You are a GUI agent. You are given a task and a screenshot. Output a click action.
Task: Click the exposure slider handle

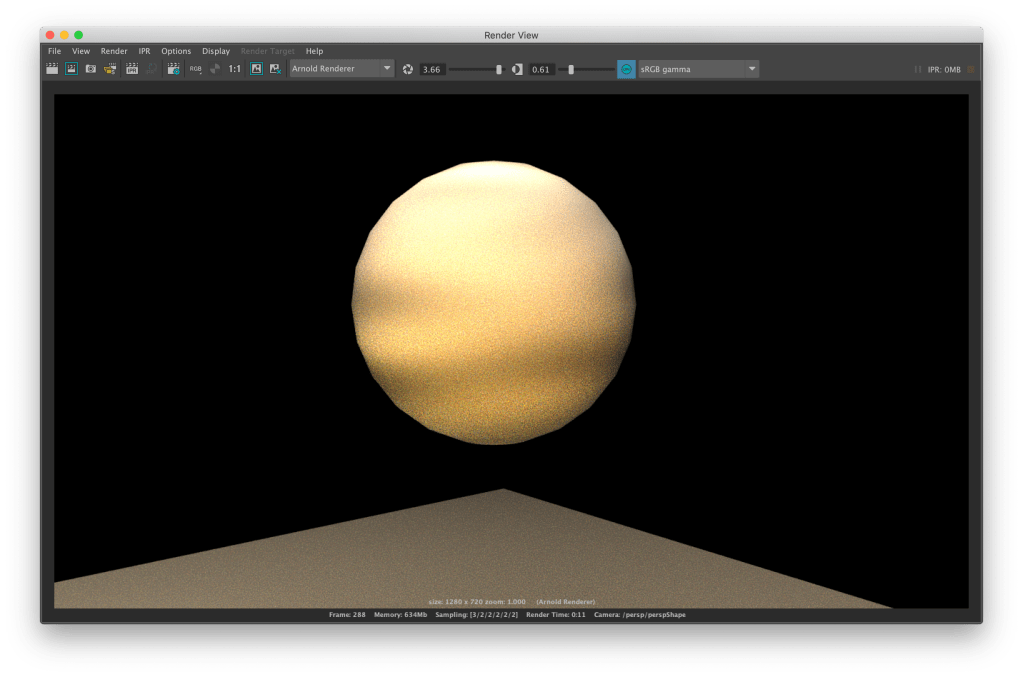pos(499,69)
